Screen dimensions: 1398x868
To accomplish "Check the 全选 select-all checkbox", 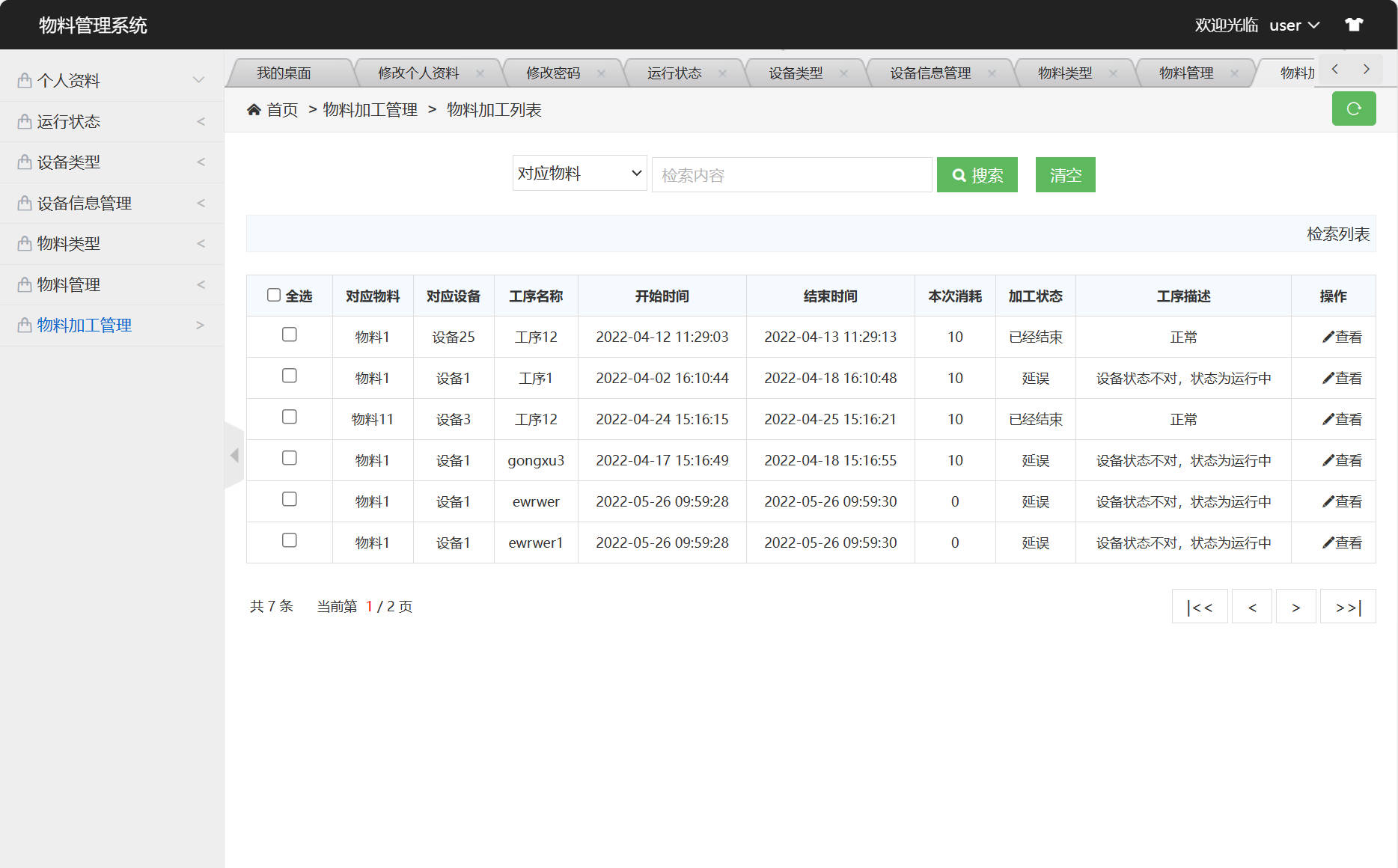I will click(x=274, y=296).
